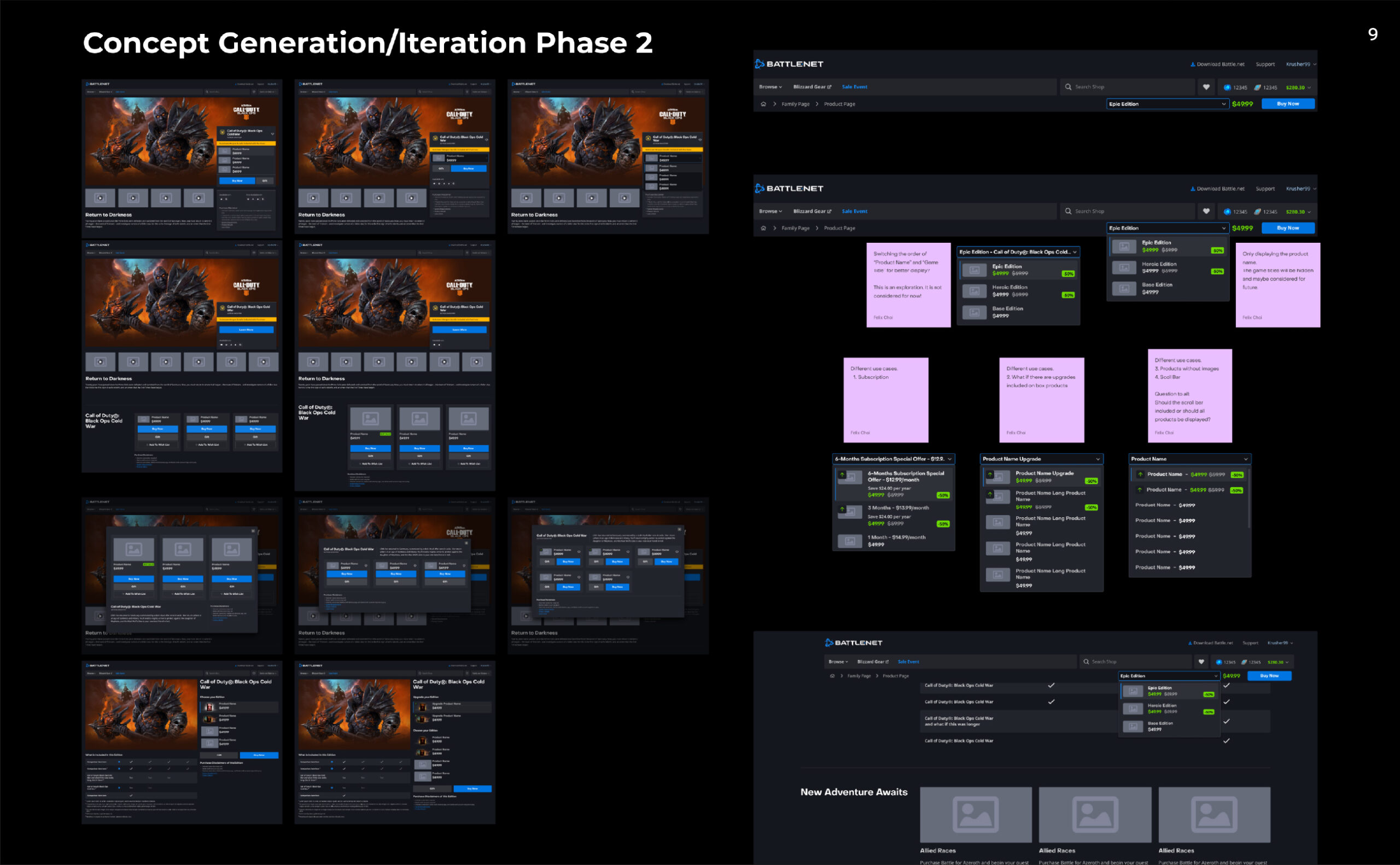Click the scrollbar in the Product Name dropdown list

click(1249, 498)
